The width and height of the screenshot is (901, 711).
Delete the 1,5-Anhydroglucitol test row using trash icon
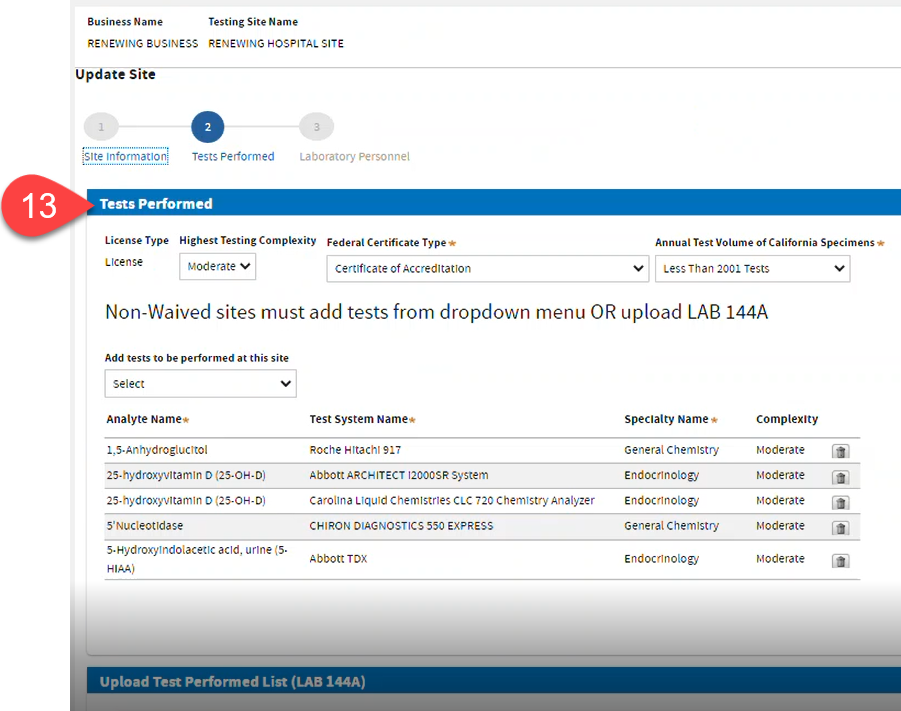(x=840, y=451)
